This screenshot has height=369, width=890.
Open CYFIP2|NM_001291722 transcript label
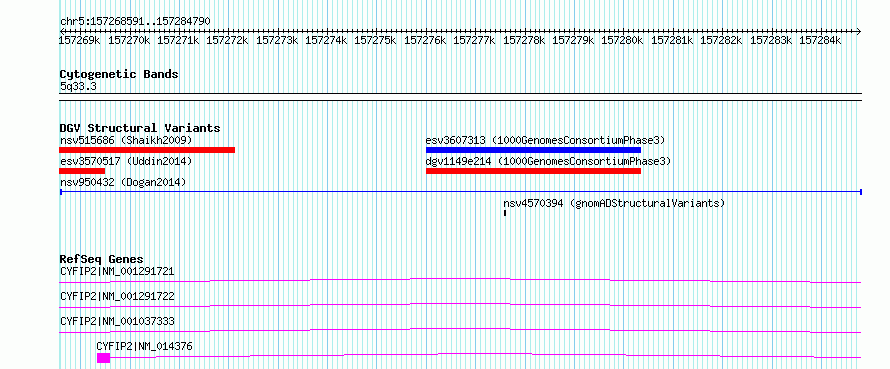point(117,296)
